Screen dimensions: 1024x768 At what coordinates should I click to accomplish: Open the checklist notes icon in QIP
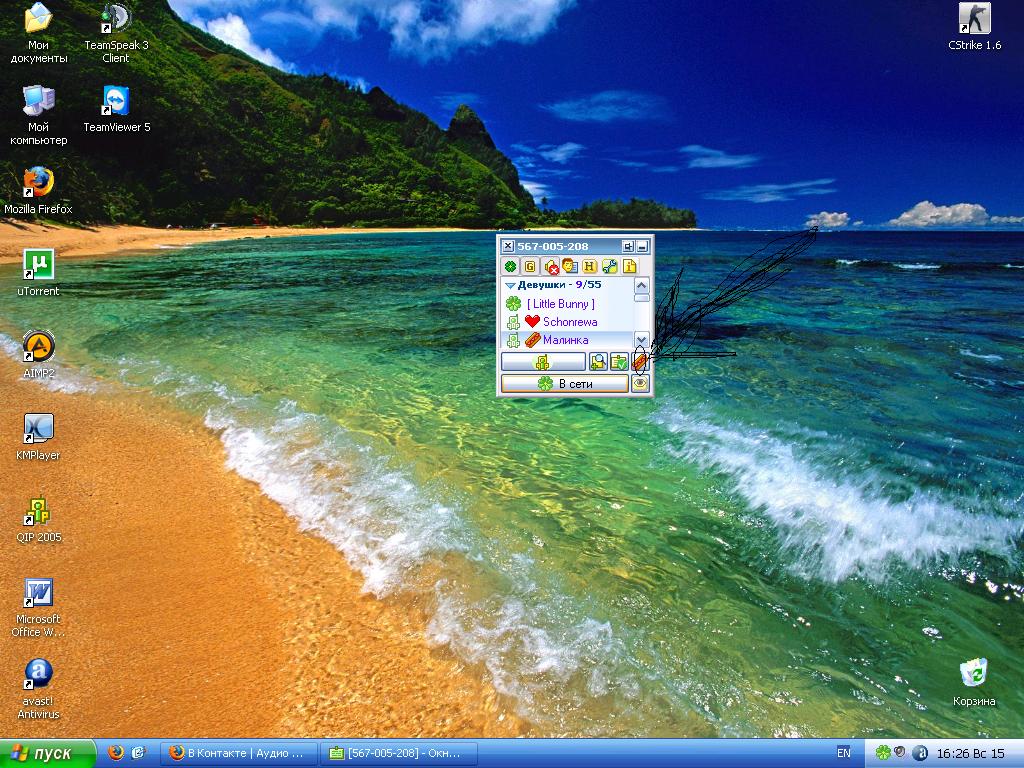coord(619,362)
